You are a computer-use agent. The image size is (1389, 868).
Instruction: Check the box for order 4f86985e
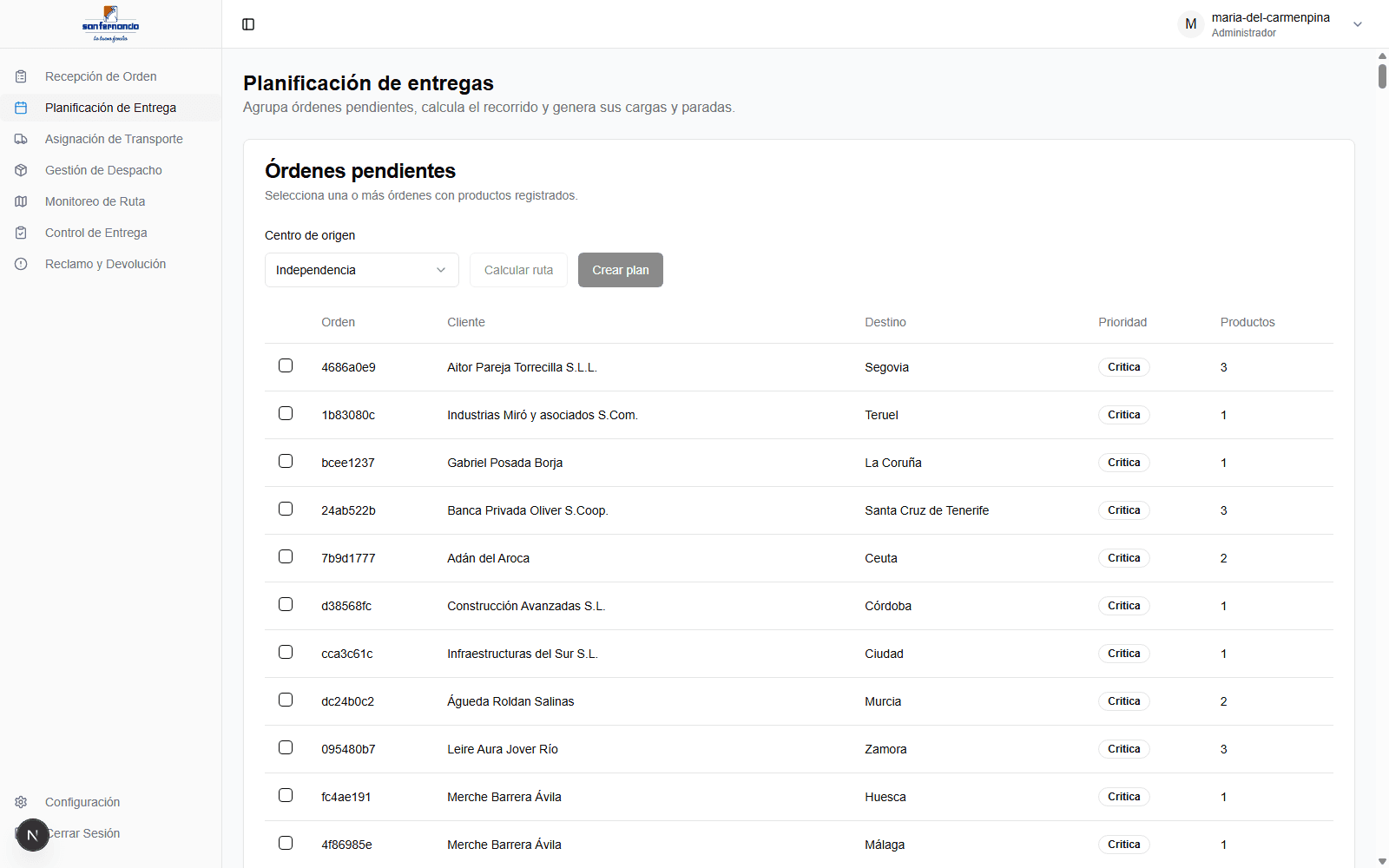[286, 843]
